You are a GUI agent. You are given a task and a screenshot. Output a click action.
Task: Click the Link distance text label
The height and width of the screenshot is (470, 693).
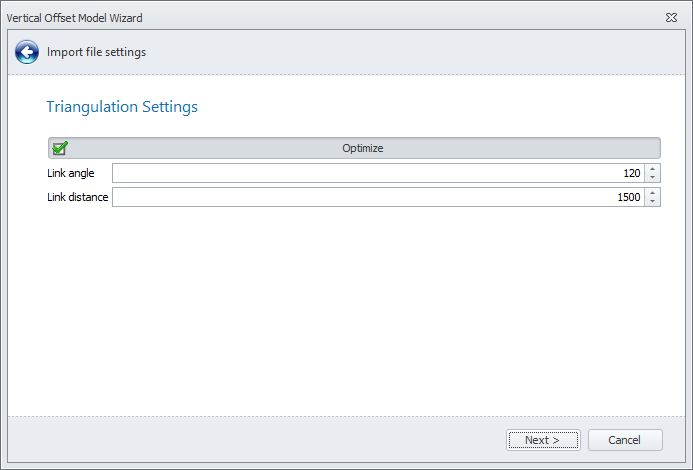[x=77, y=197]
